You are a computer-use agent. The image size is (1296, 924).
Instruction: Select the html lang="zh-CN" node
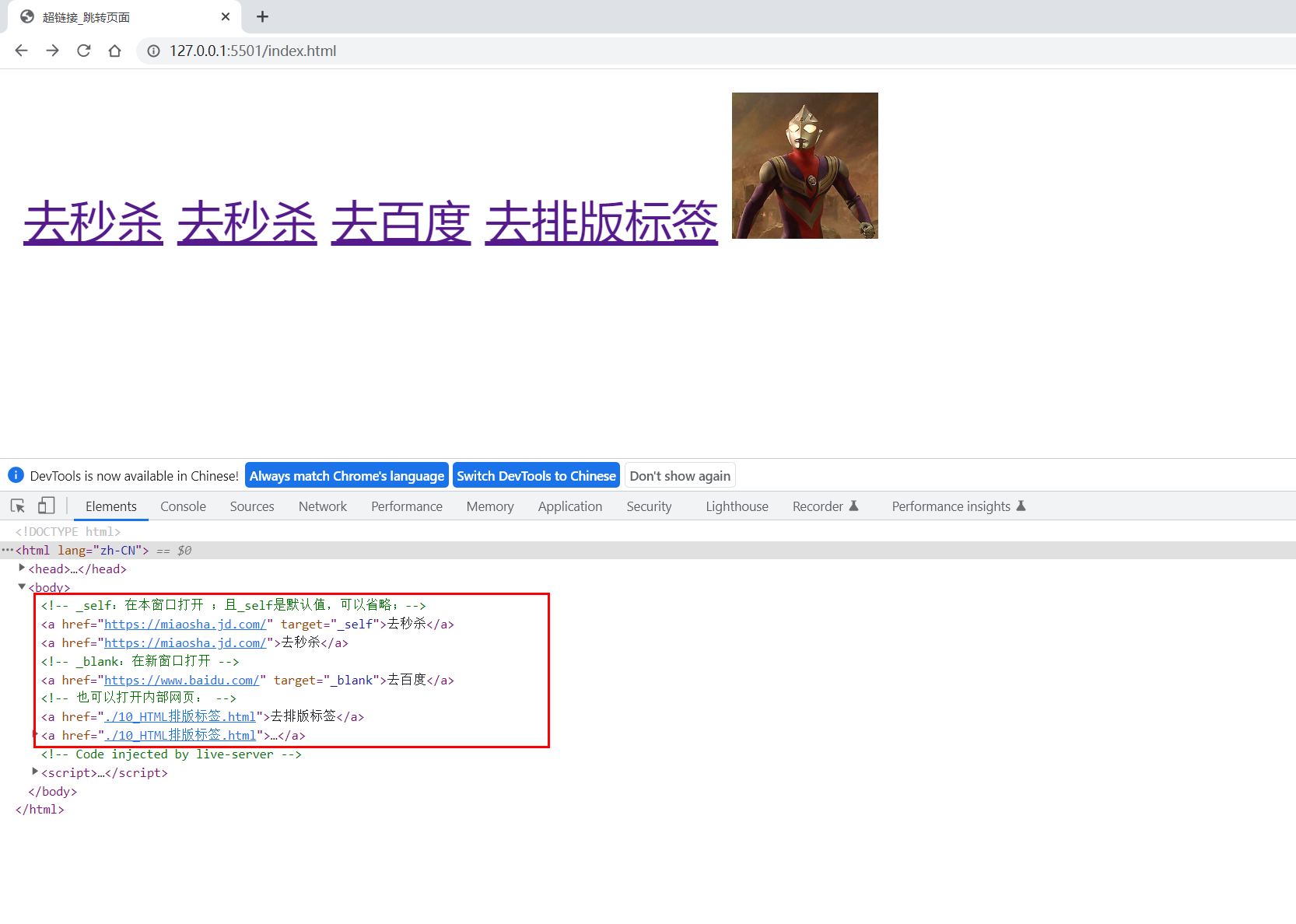82,550
